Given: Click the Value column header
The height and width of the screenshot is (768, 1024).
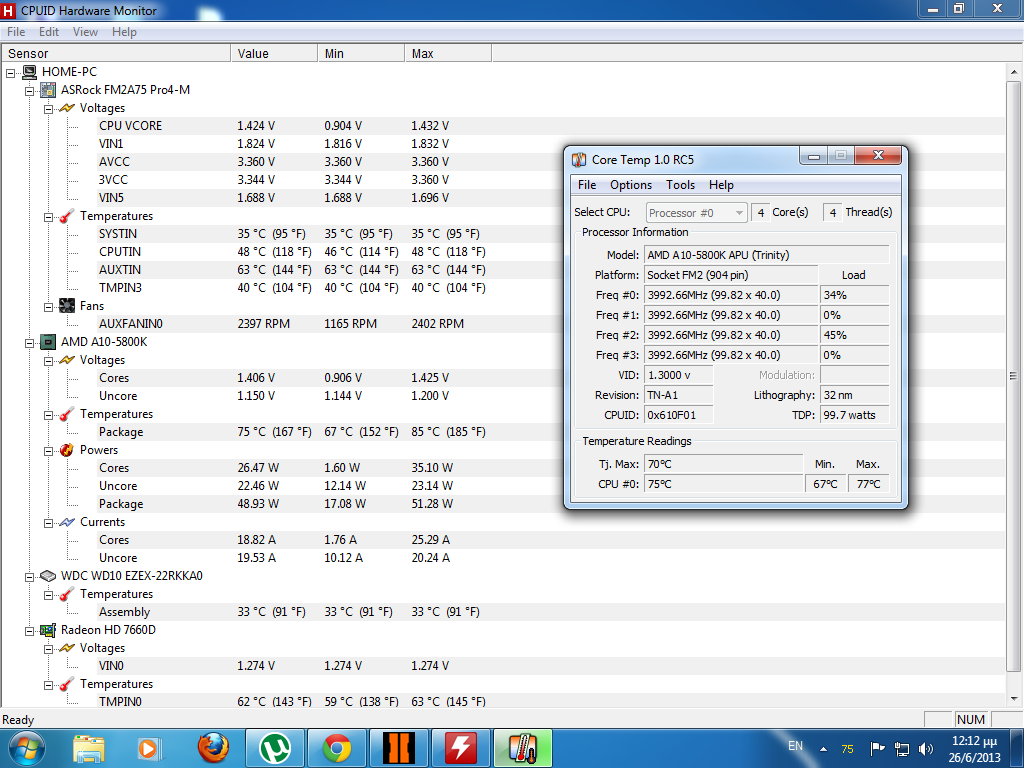Looking at the screenshot, I should [274, 54].
